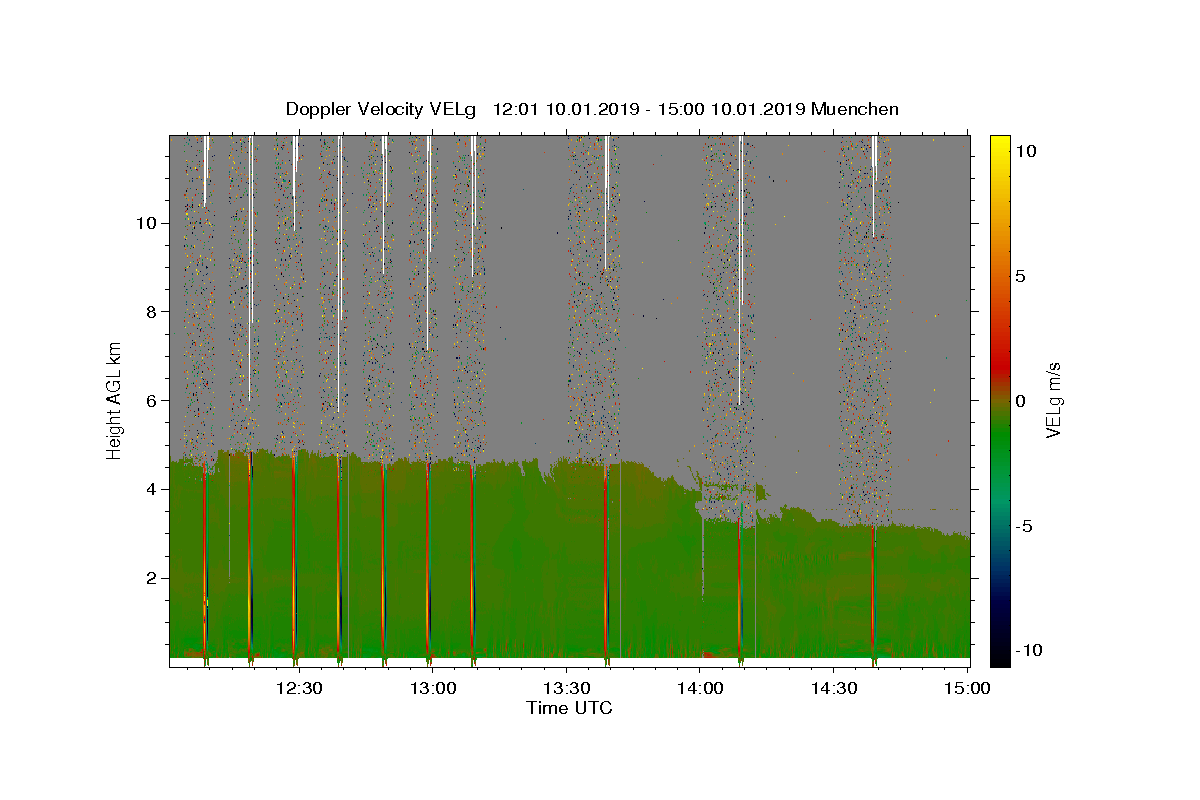Click the 14:30 time tick label
The height and width of the screenshot is (800, 1200).
click(833, 688)
